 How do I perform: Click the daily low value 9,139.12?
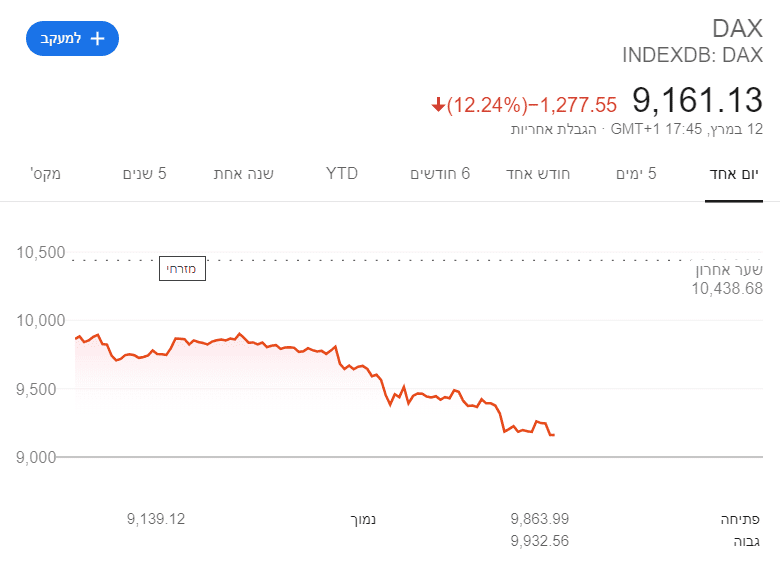coord(156,519)
